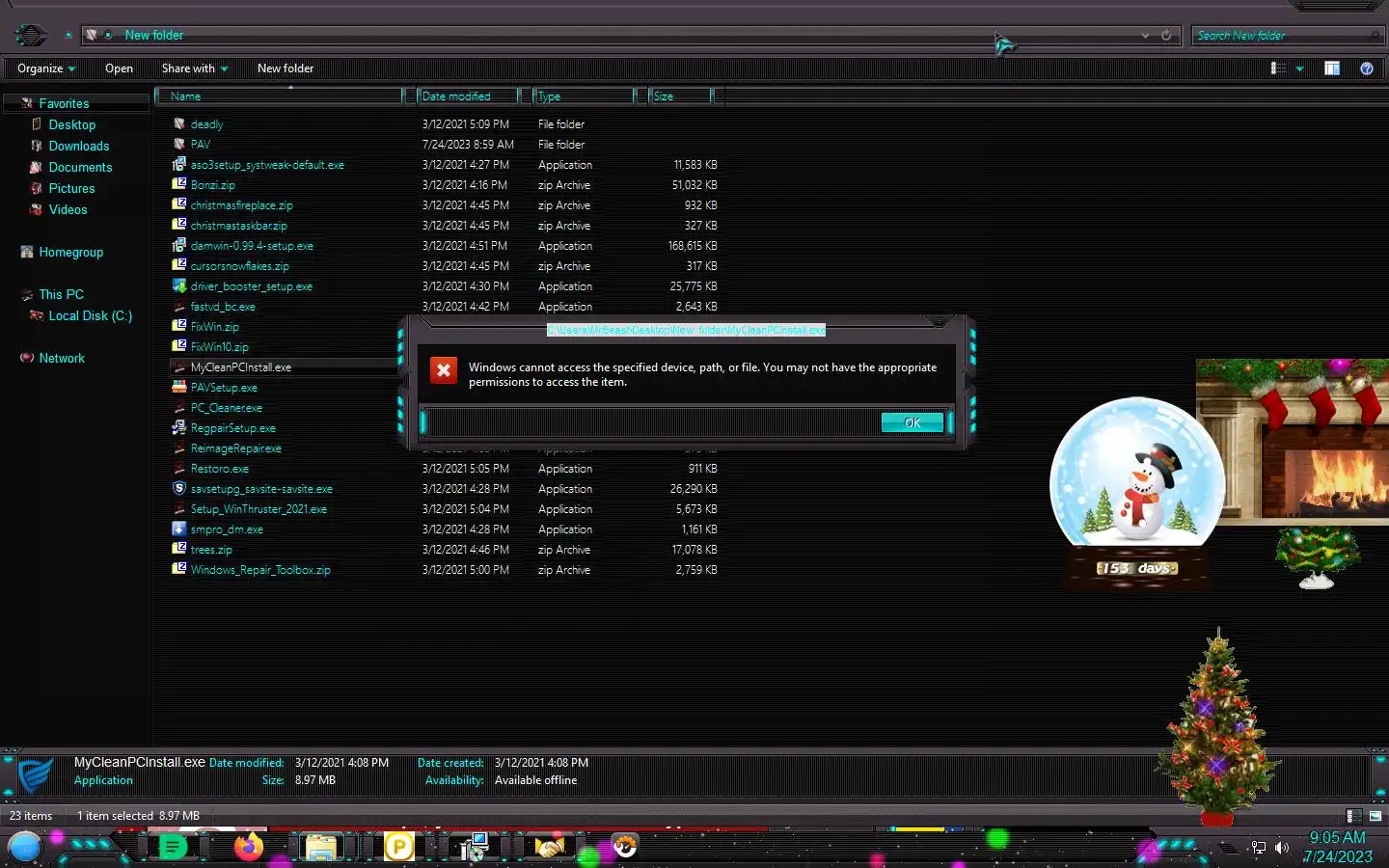Expand the address bar history dropdown

point(1145,36)
